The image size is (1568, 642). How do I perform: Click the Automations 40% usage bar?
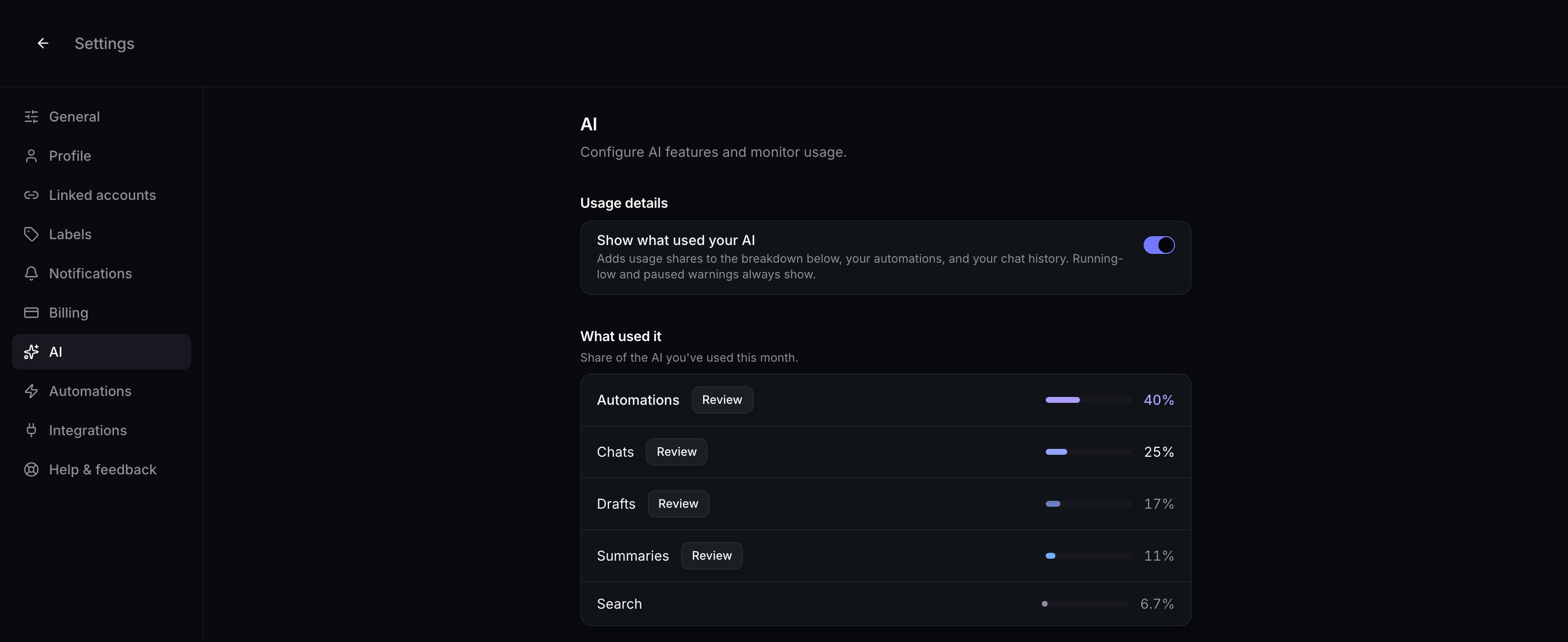point(1088,400)
